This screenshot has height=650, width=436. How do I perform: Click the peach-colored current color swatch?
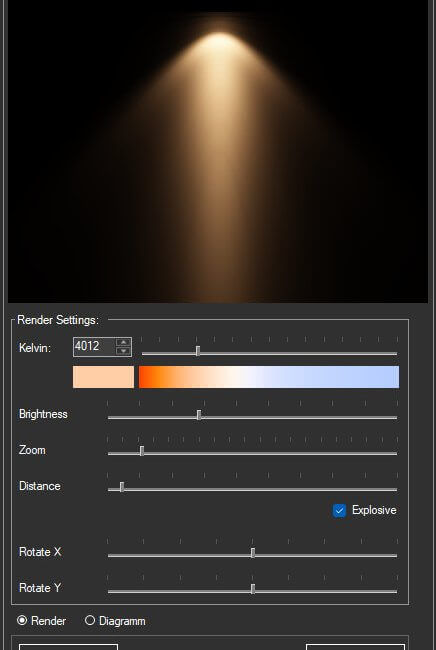[x=104, y=377]
